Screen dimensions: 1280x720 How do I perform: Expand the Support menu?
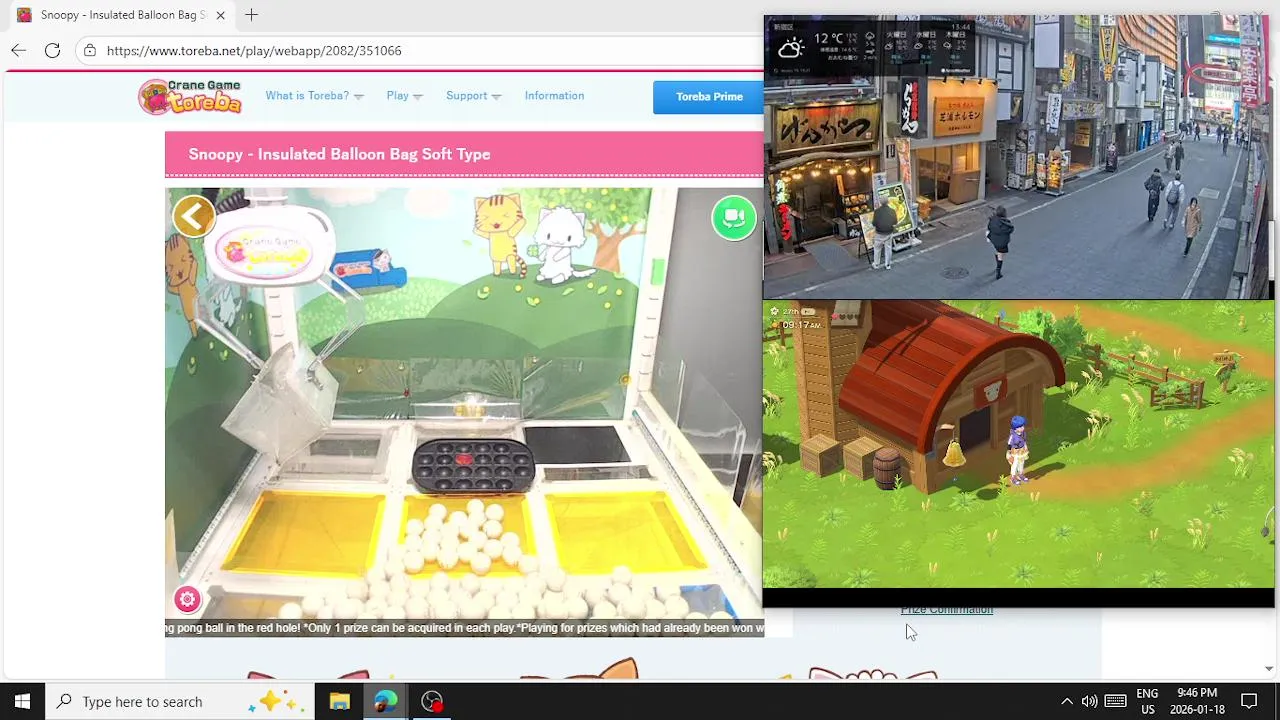pyautogui.click(x=473, y=96)
